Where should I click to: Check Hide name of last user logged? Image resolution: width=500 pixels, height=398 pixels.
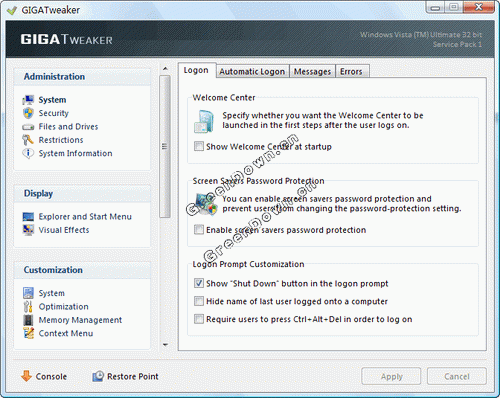coord(199,301)
